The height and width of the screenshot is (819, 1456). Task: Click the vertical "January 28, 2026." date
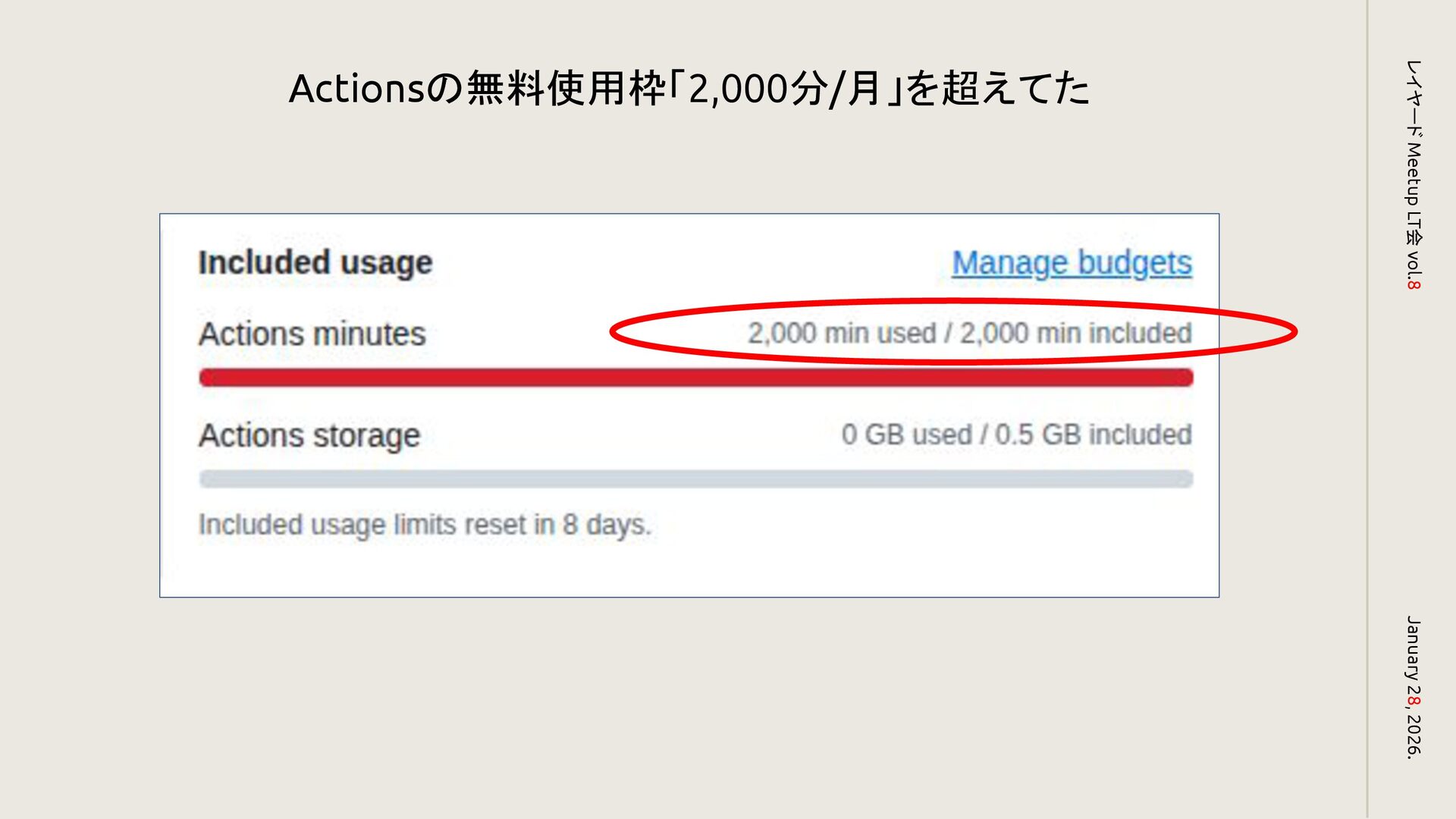(1414, 686)
